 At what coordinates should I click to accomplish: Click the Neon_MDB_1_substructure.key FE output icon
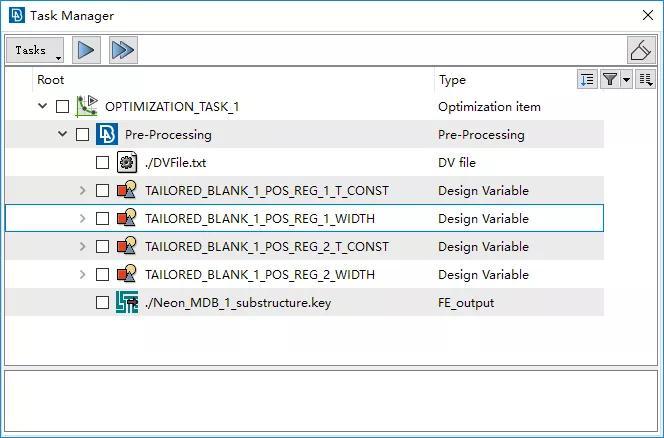click(127, 302)
